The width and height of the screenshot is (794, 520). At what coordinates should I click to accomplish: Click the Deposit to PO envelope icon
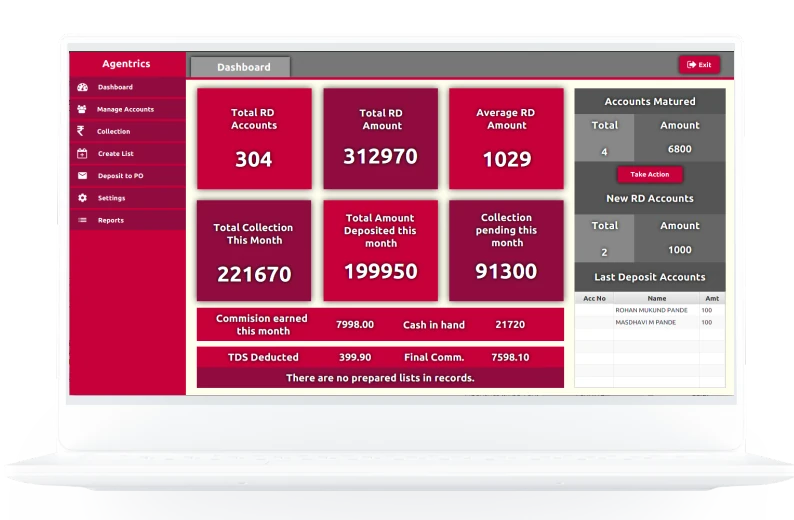tap(82, 176)
